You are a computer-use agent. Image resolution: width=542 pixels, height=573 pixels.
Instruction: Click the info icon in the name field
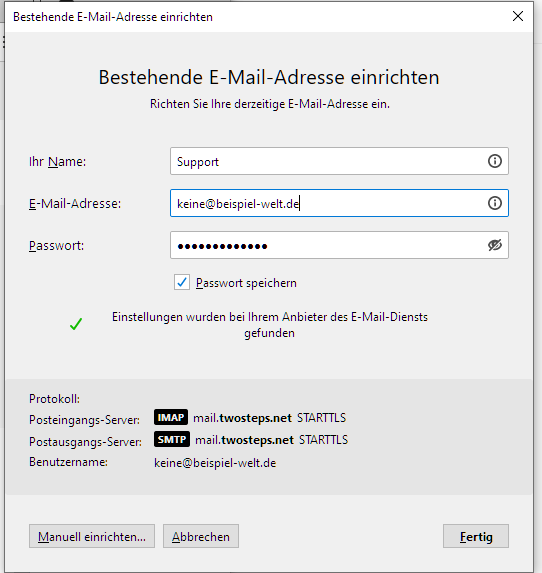[x=494, y=161]
